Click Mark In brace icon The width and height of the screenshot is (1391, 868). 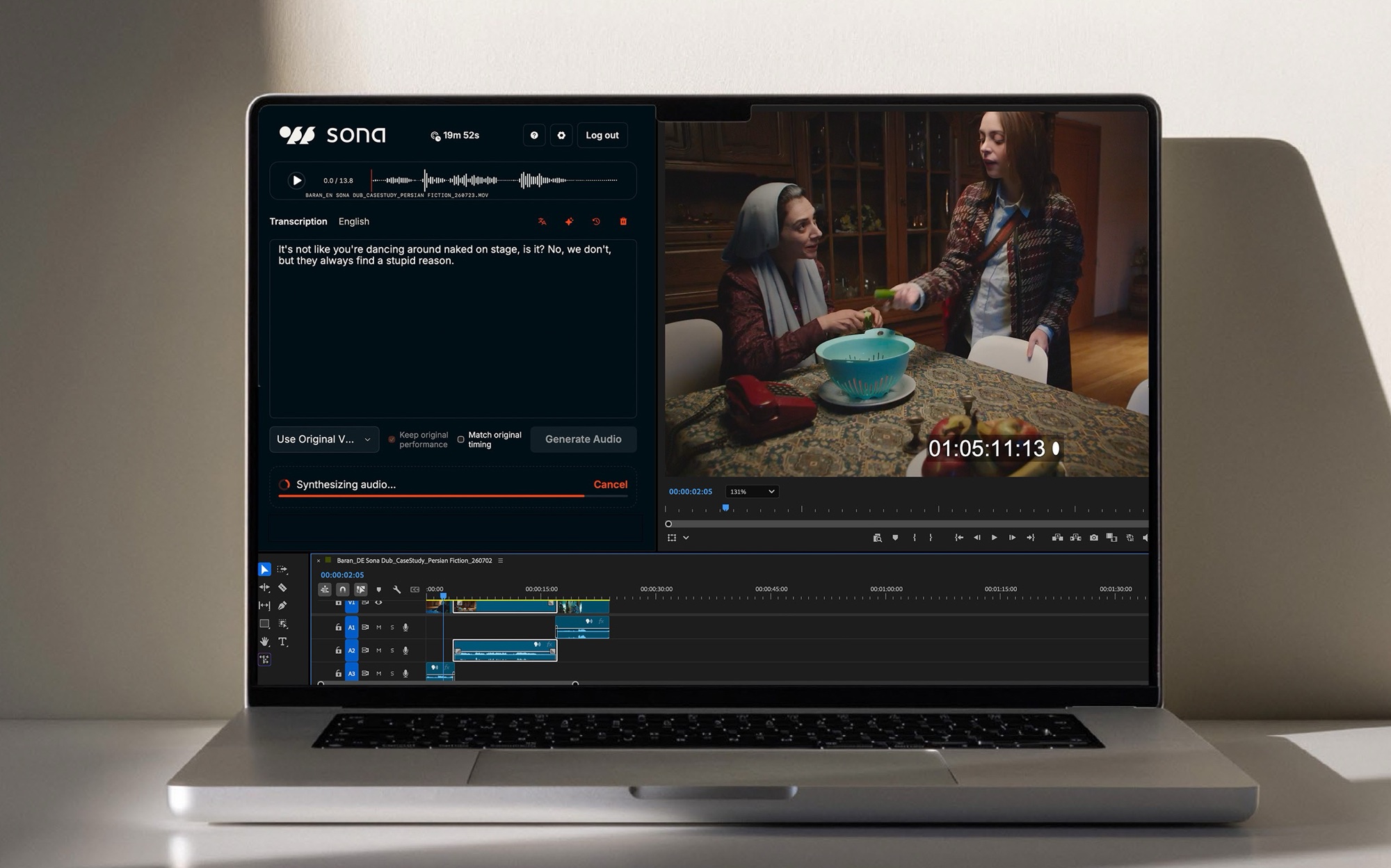pos(914,538)
